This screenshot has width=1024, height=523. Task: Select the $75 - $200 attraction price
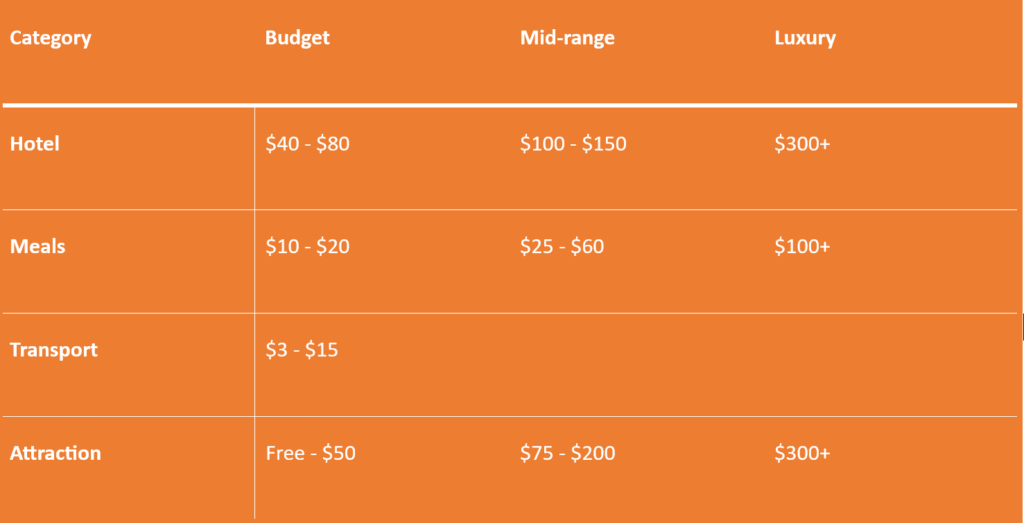coord(567,453)
